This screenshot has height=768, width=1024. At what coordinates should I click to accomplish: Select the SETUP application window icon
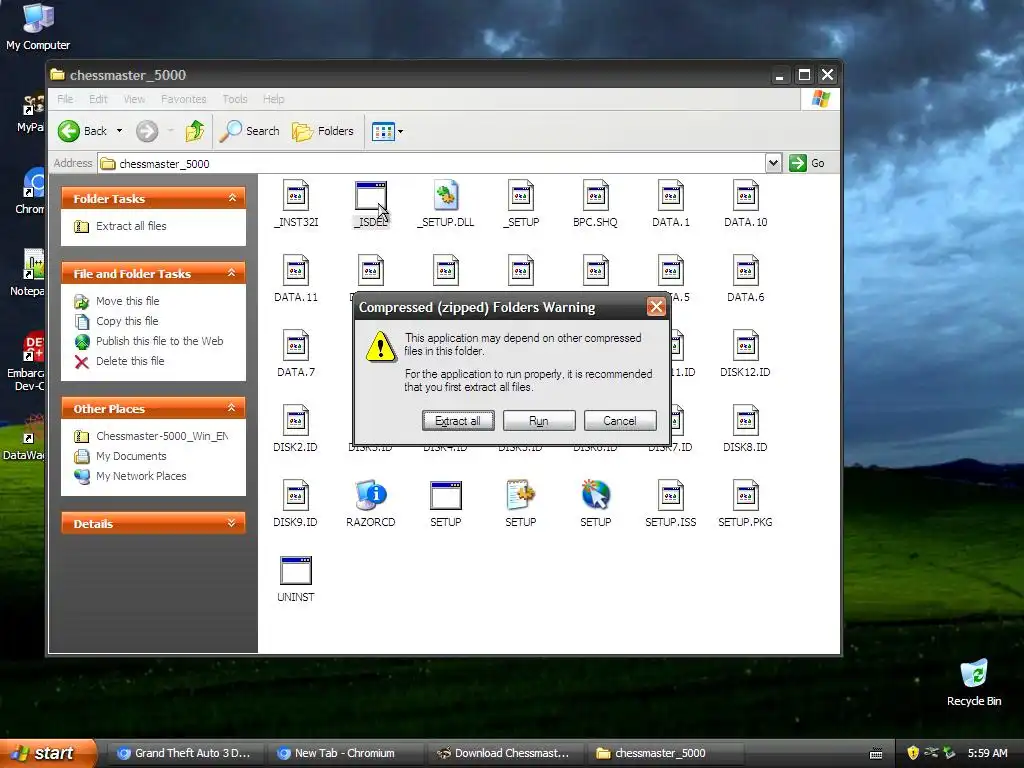coord(446,495)
